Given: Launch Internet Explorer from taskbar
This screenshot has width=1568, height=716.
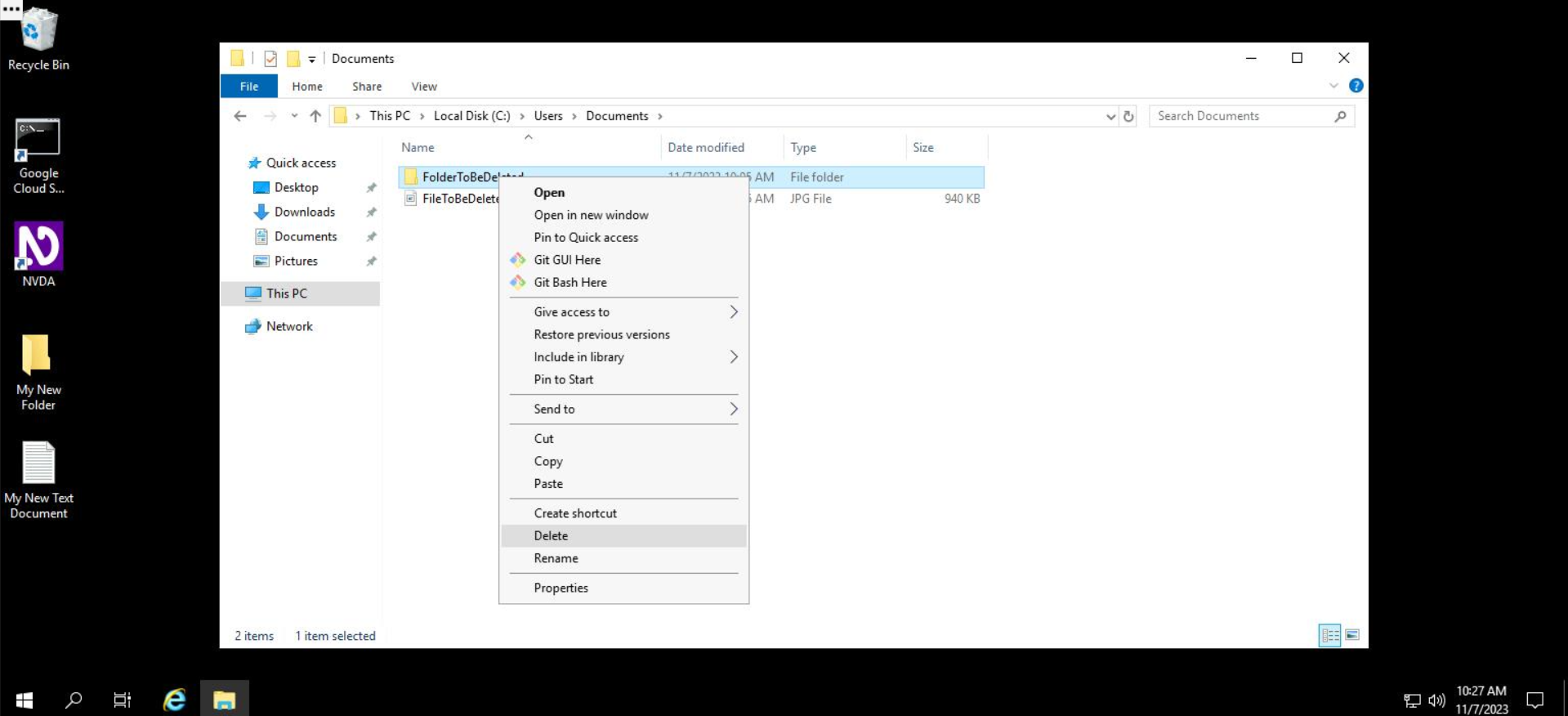Looking at the screenshot, I should [174, 700].
